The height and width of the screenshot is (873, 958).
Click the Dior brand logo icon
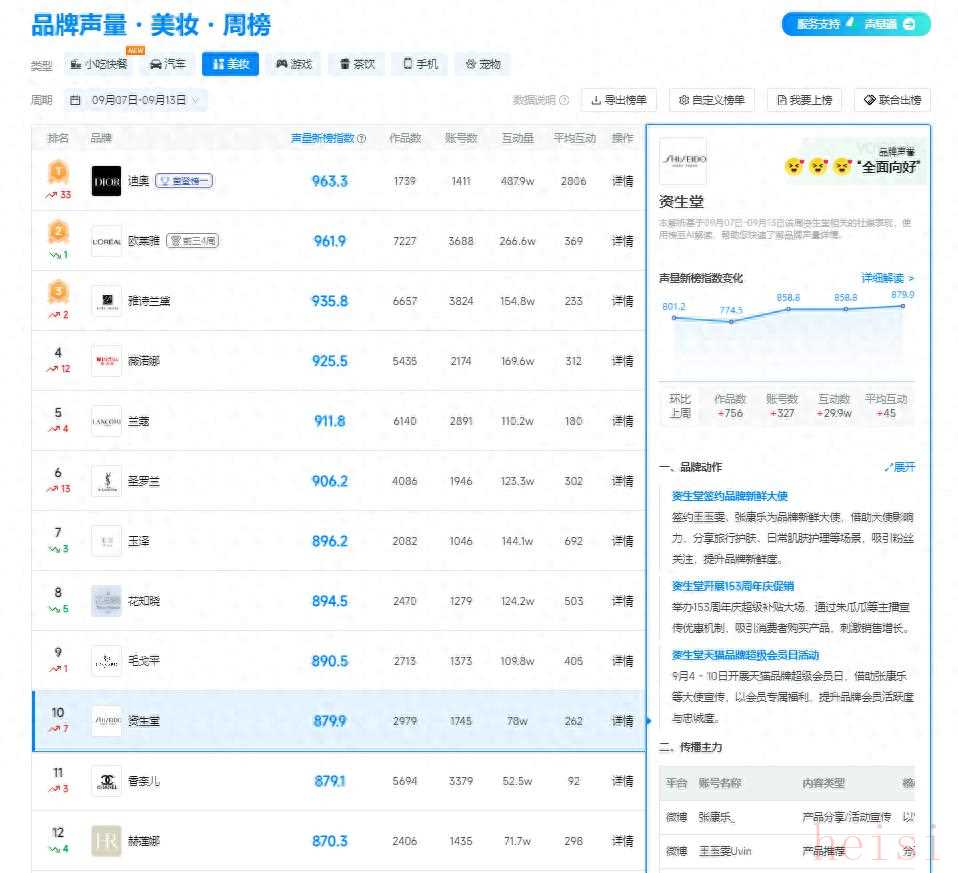[106, 181]
